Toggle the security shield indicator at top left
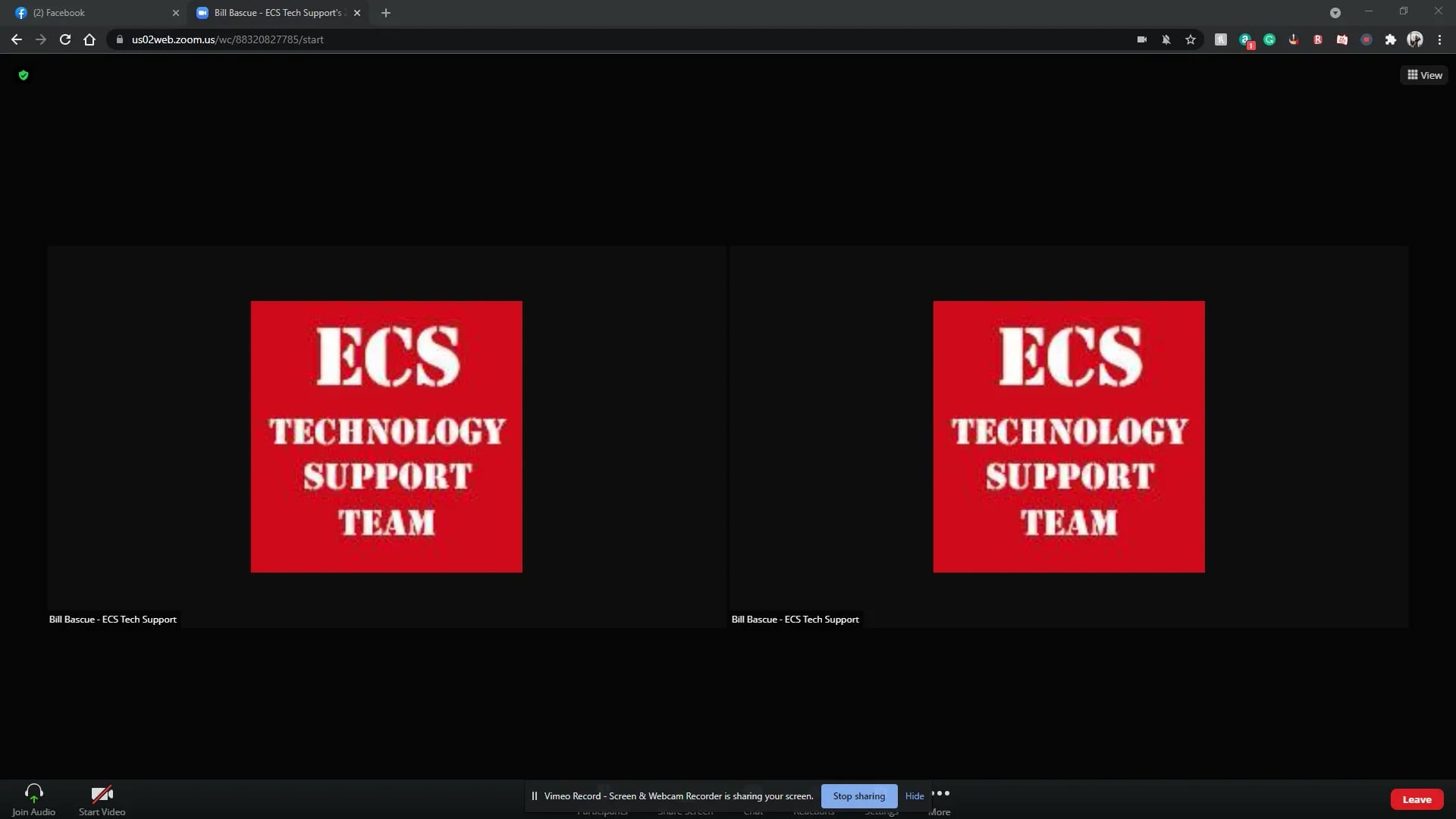Screen dimensions: 1456x819 pyautogui.click(x=23, y=75)
